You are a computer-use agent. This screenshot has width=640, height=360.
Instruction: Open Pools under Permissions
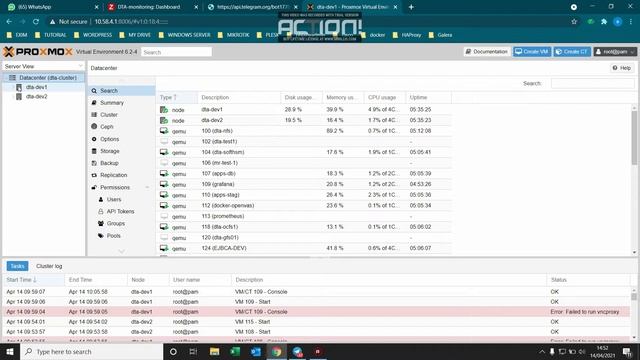pos(113,236)
